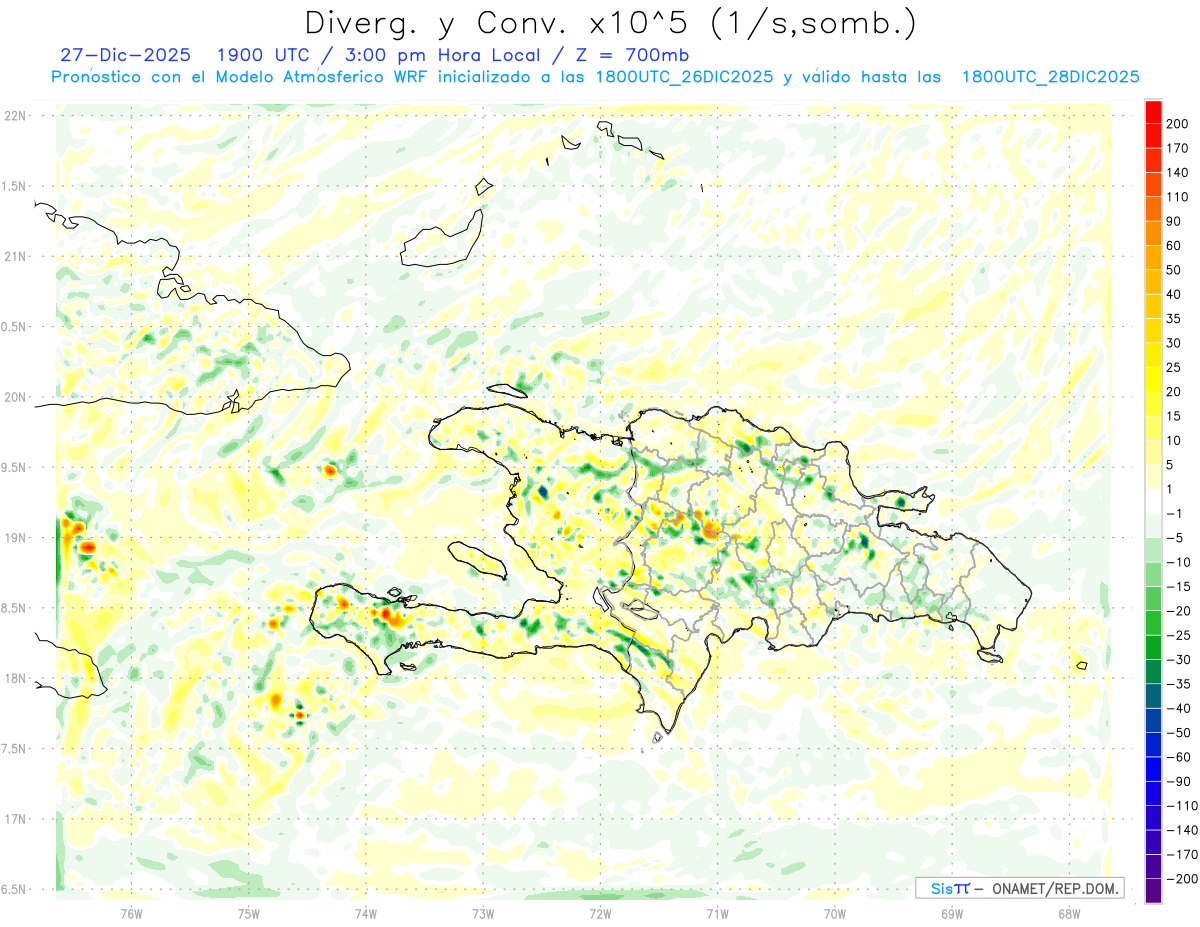The image size is (1200, 927).
Task: Click the '75W' longitude axis label
Action: tap(249, 914)
